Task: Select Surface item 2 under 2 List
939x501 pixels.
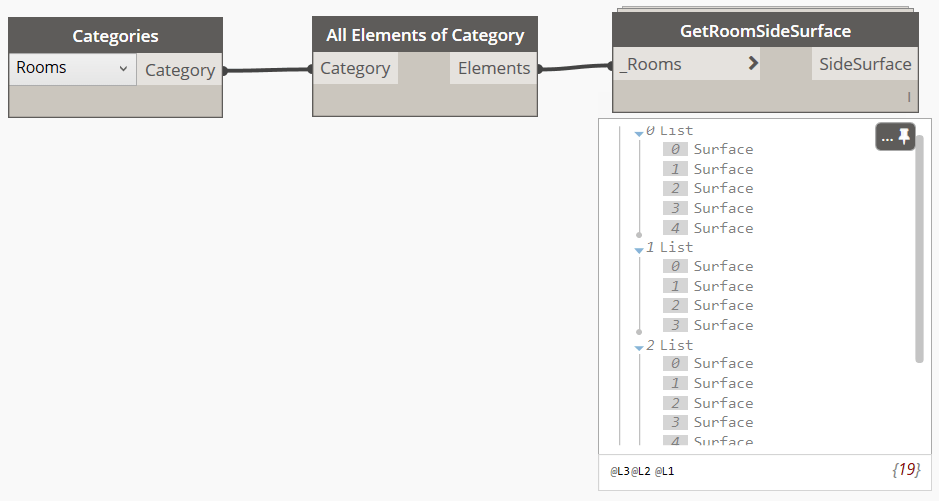Action: click(x=723, y=403)
